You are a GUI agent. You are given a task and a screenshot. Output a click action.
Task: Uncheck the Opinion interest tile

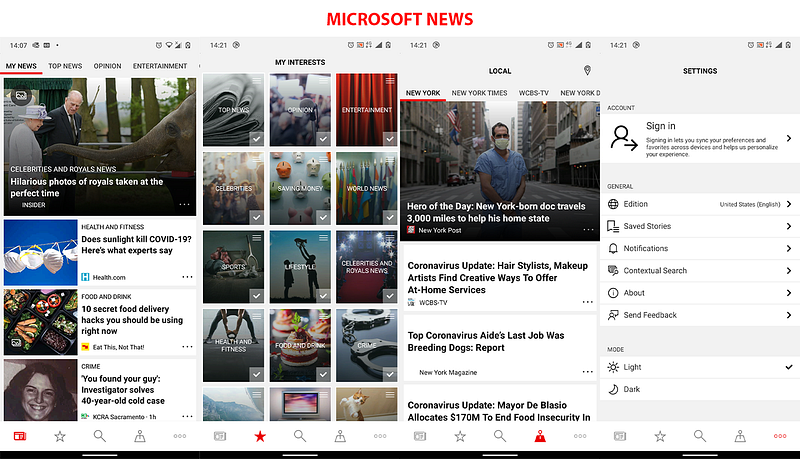tap(323, 139)
